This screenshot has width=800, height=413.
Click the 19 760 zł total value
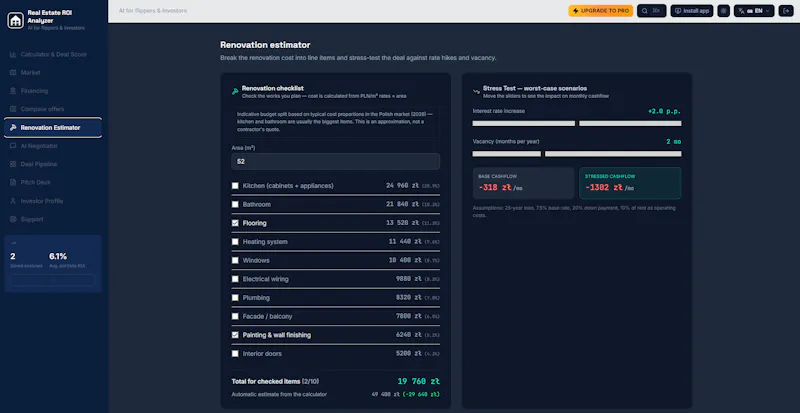click(418, 381)
